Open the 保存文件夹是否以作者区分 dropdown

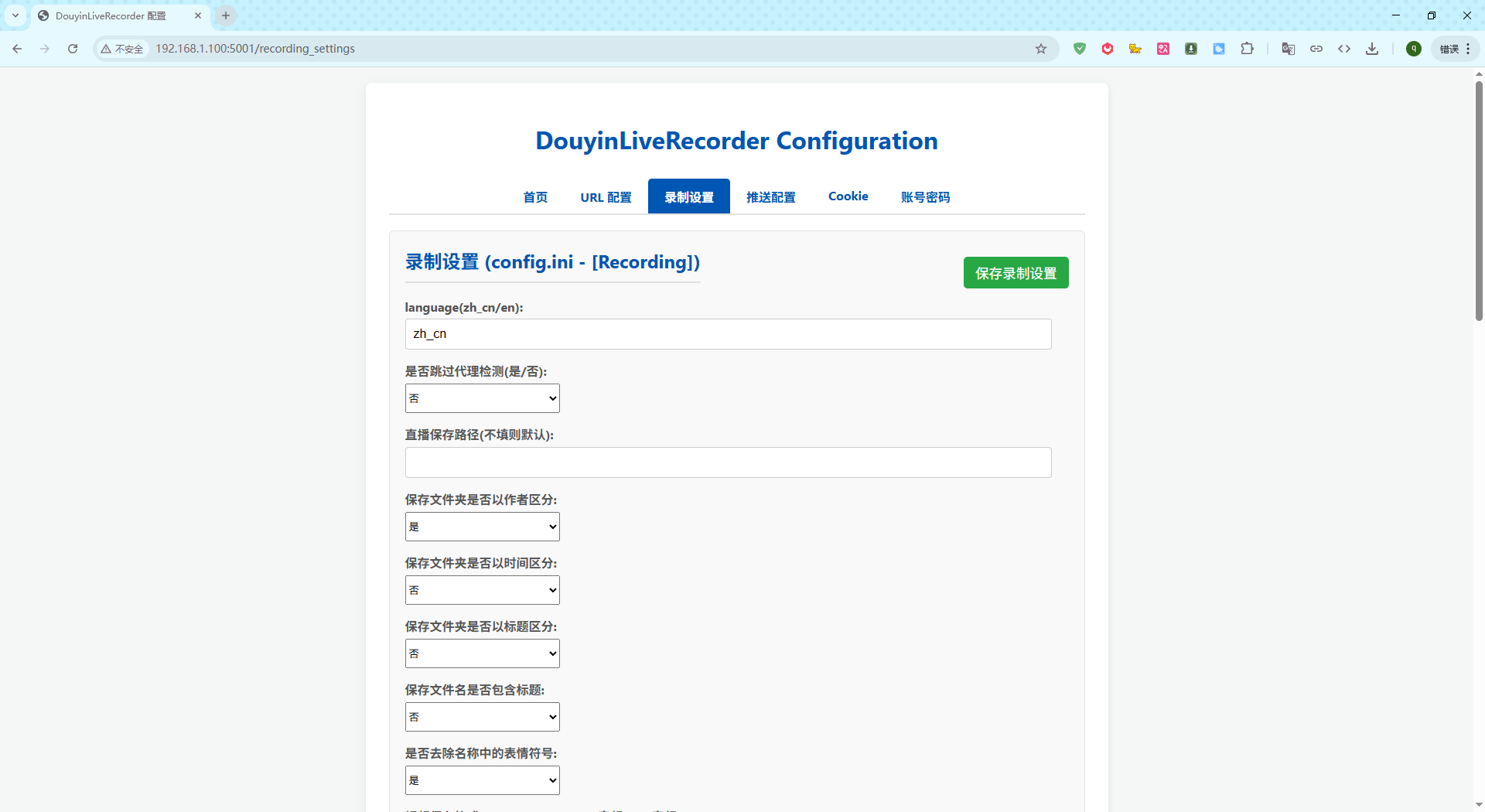481,527
